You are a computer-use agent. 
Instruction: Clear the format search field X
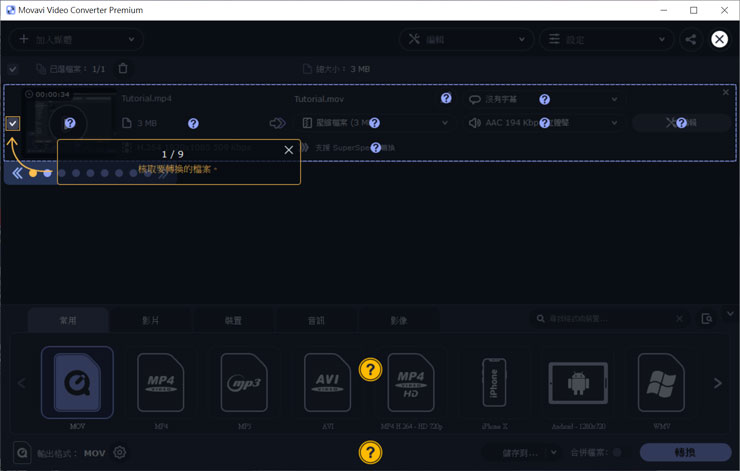pyautogui.click(x=680, y=319)
